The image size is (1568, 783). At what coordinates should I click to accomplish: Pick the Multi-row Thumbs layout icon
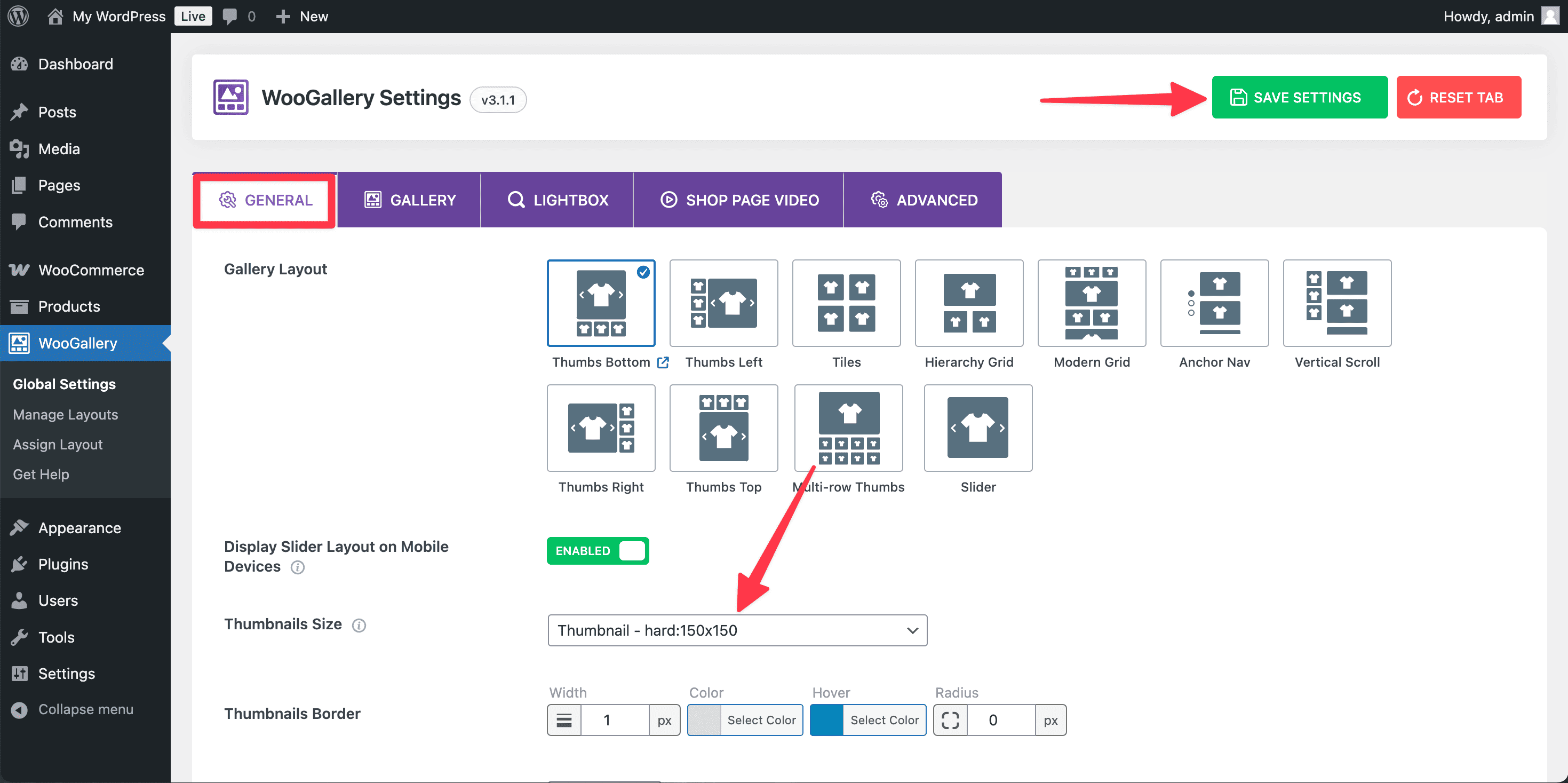click(x=848, y=428)
